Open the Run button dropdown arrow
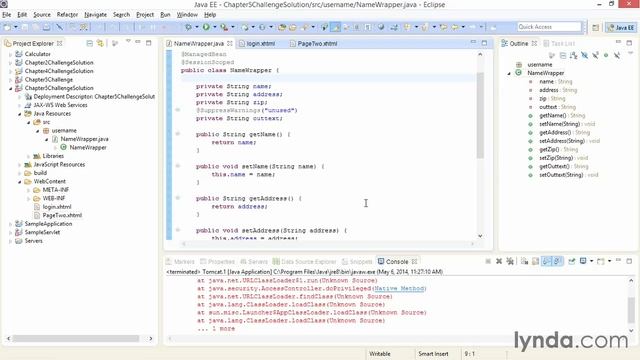The image size is (640, 360). (215, 27)
